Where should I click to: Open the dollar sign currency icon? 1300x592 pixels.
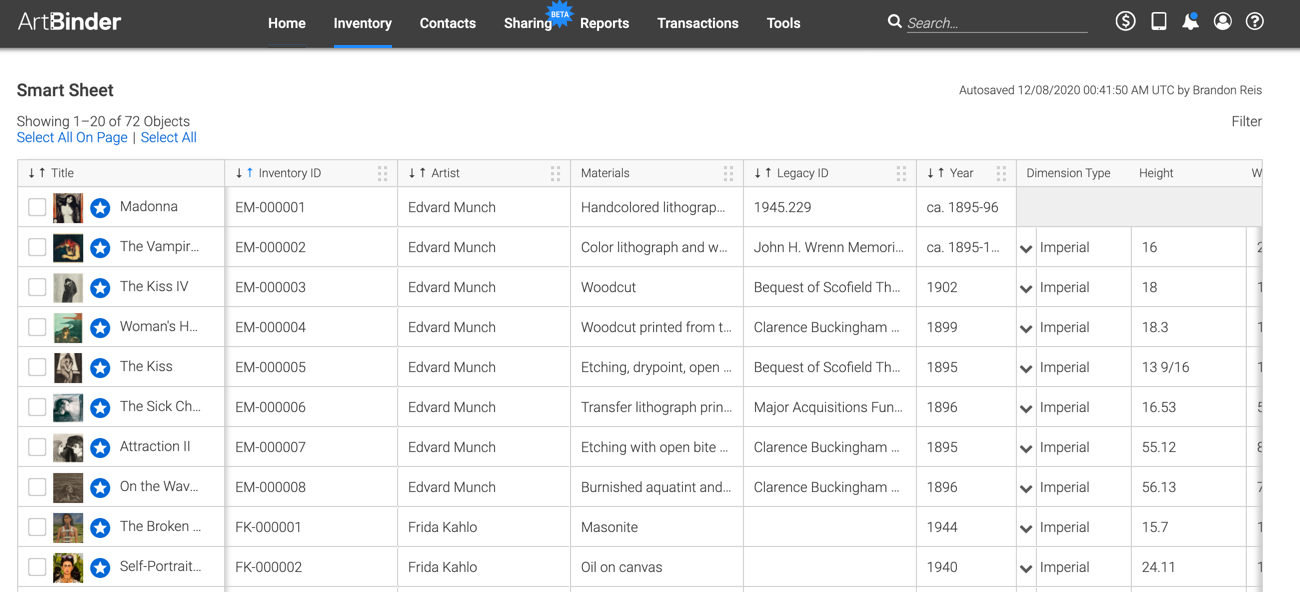pyautogui.click(x=1125, y=21)
